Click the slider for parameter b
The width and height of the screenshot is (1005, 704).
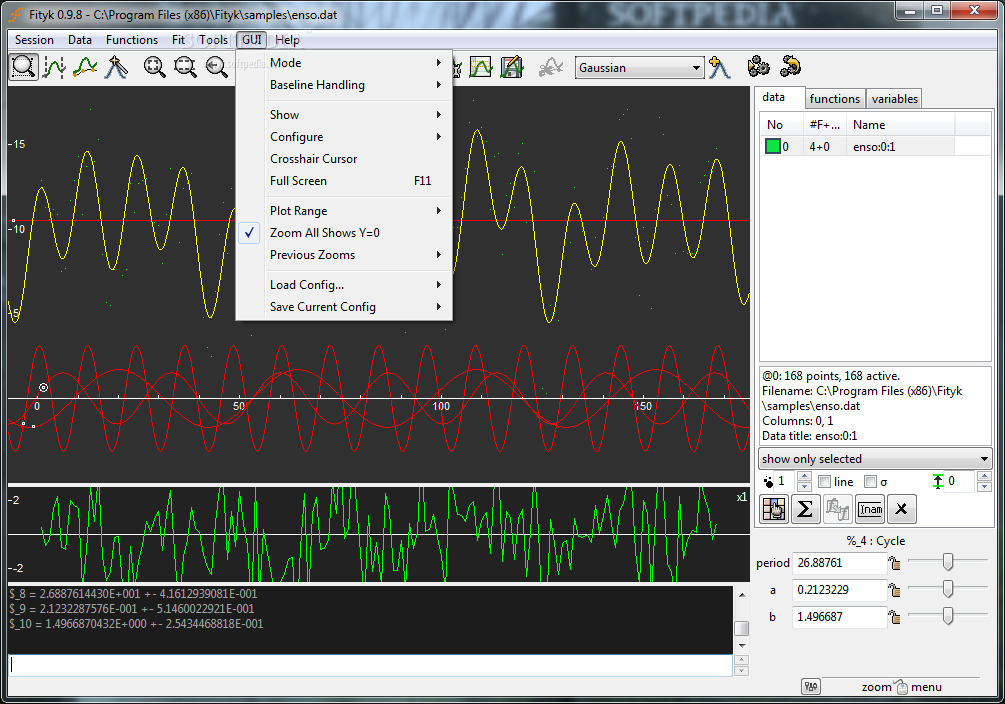[x=947, y=616]
